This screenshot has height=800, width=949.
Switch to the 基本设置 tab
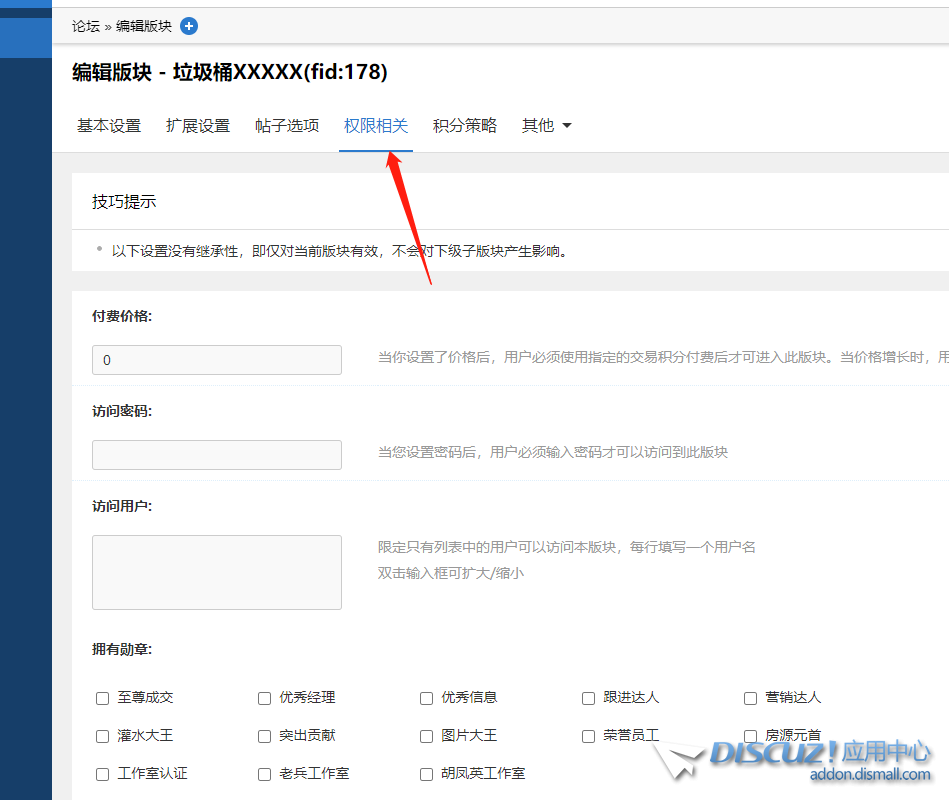coord(109,126)
